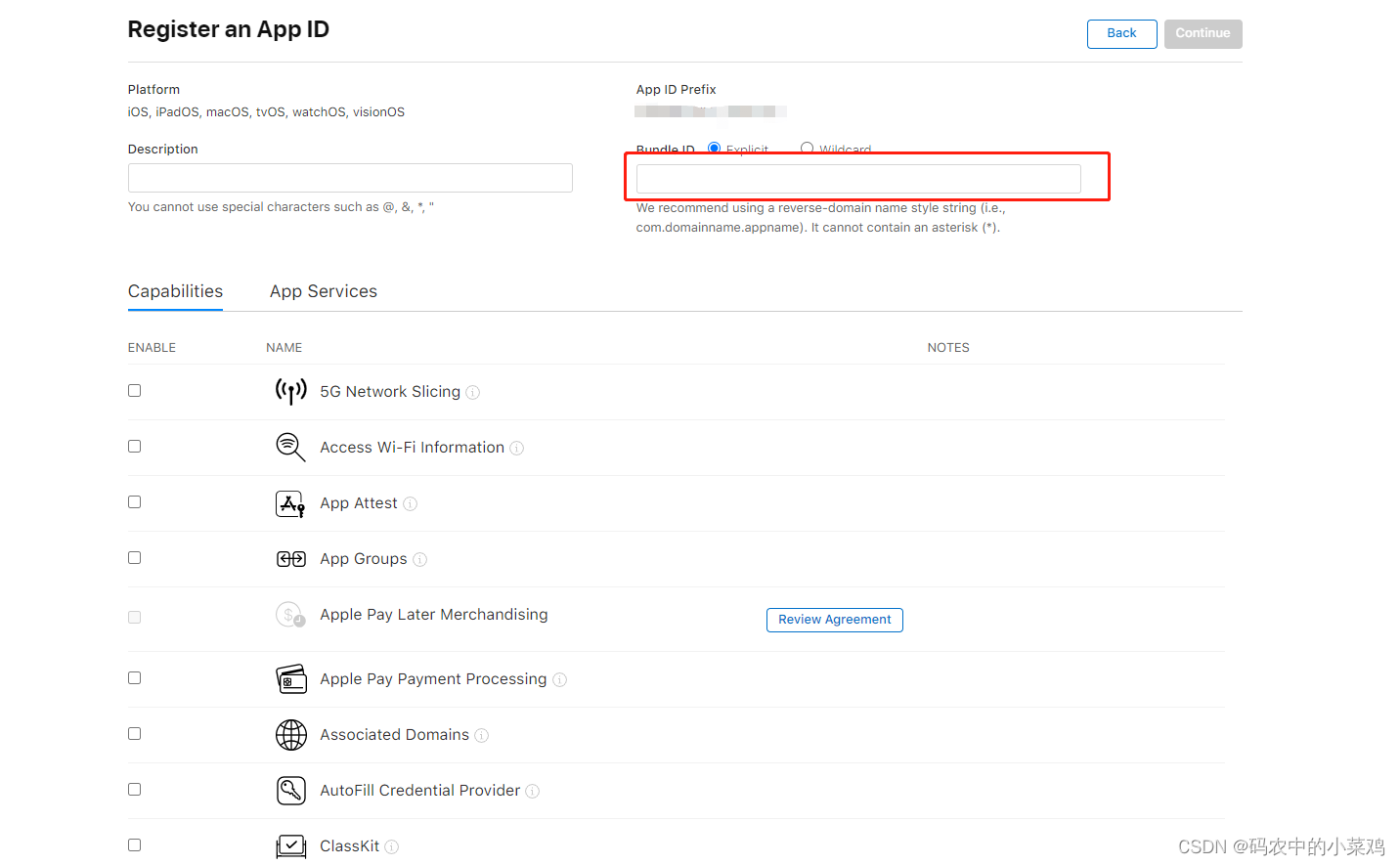Image resolution: width=1400 pixels, height=865 pixels.
Task: Click the Associated Domains label
Action: coord(395,735)
